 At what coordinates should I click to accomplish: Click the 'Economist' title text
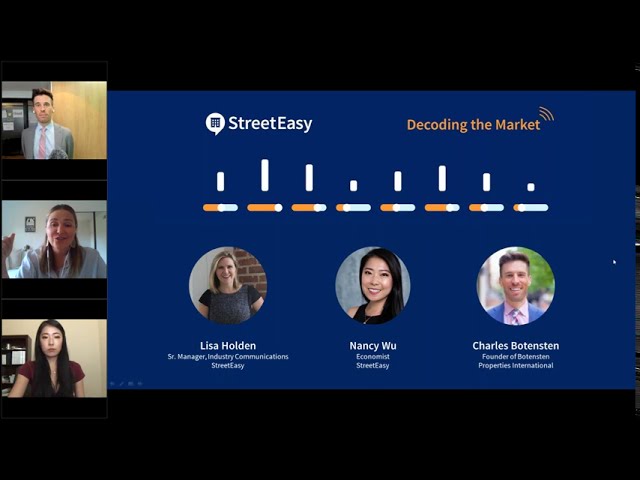coord(373,357)
